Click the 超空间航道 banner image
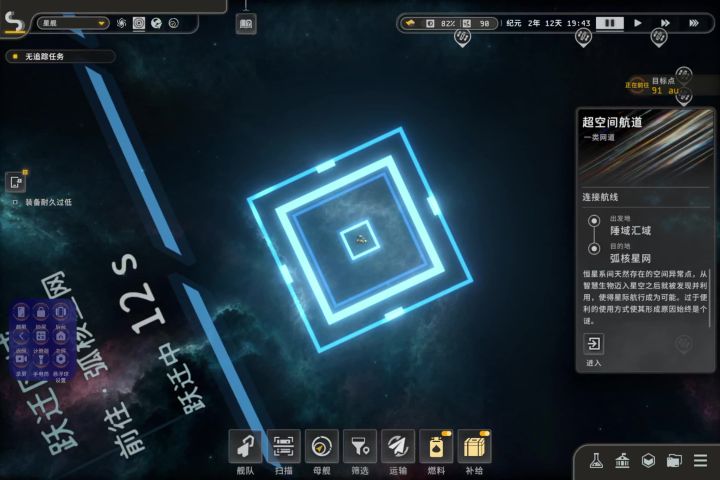The image size is (720, 480). 646,147
